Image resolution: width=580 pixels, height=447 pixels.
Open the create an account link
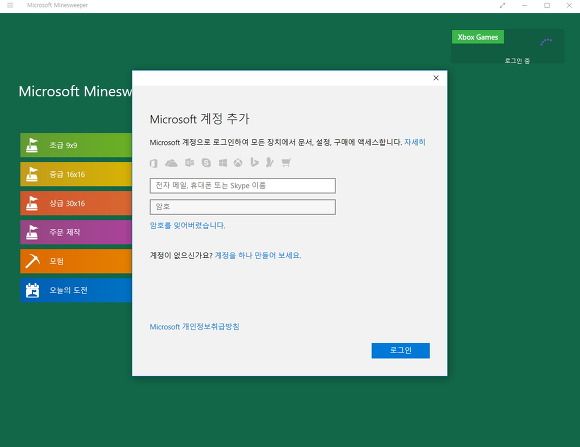[x=258, y=255]
